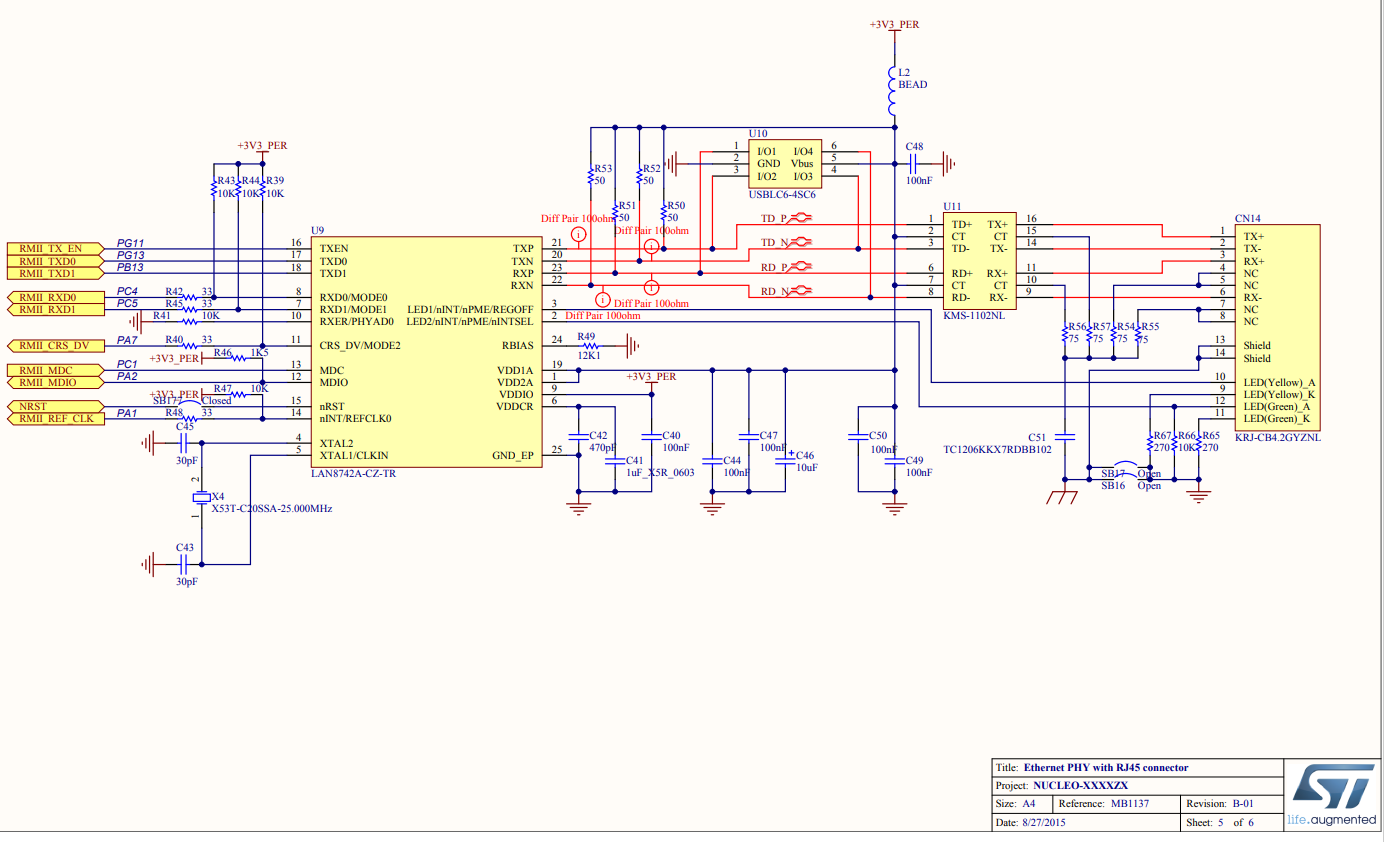Screen dimensions: 1384x842
Task: Select the X4 crystal symbol
Action: coord(201,498)
